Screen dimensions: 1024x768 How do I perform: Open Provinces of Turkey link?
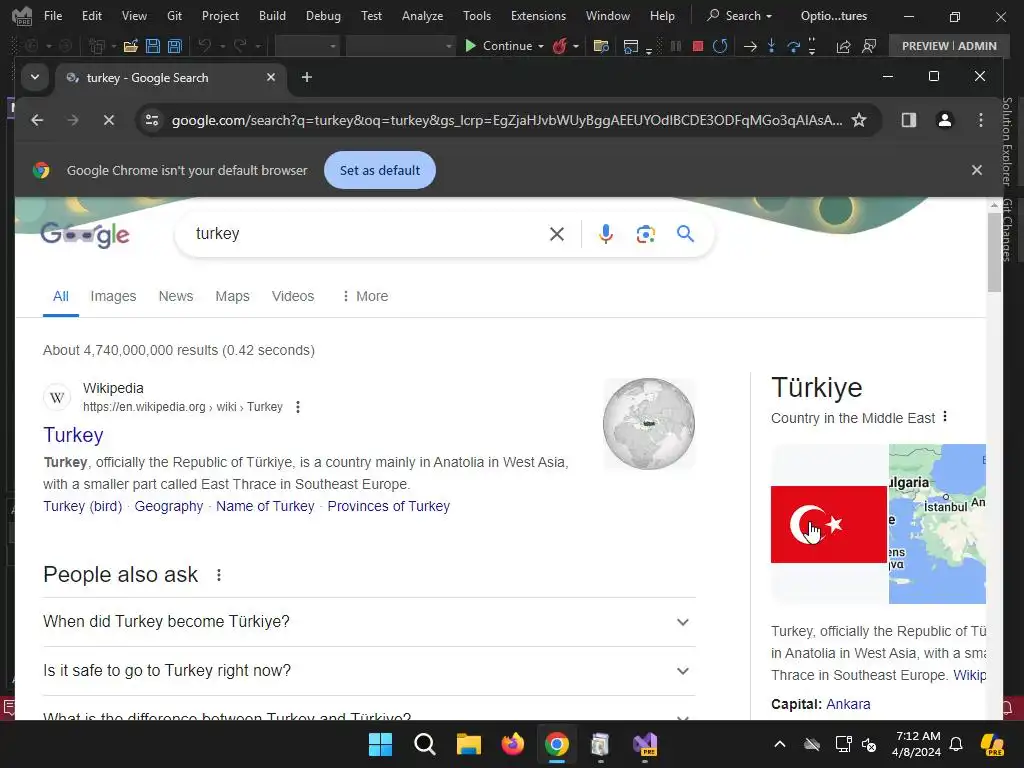coord(389,506)
